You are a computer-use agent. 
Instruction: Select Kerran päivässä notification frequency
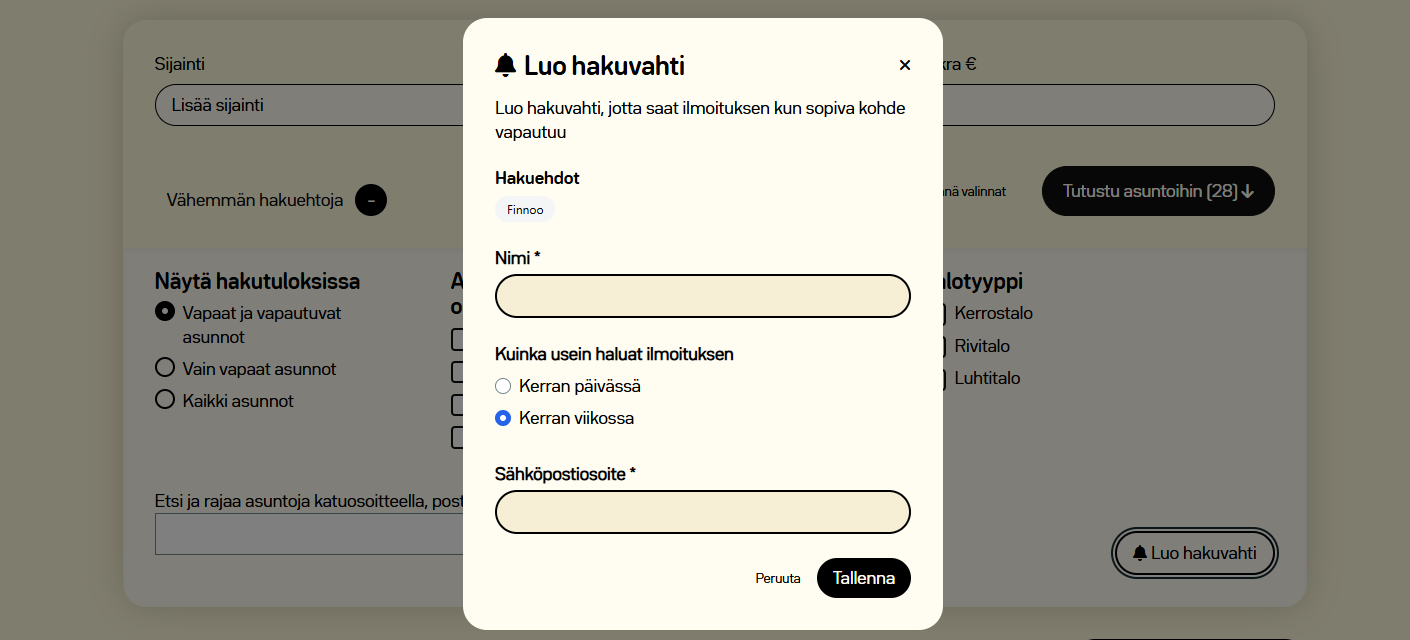pos(503,385)
